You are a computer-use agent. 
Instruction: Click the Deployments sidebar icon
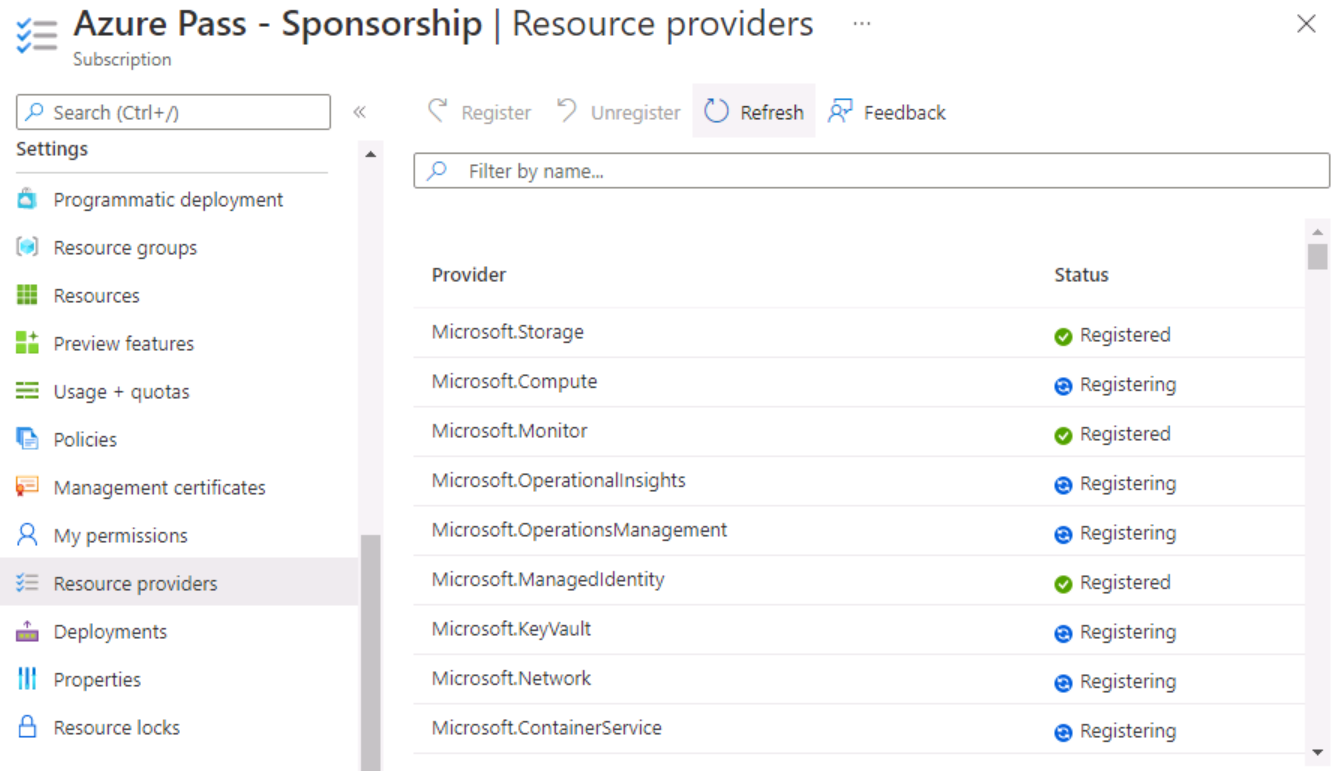pos(28,632)
